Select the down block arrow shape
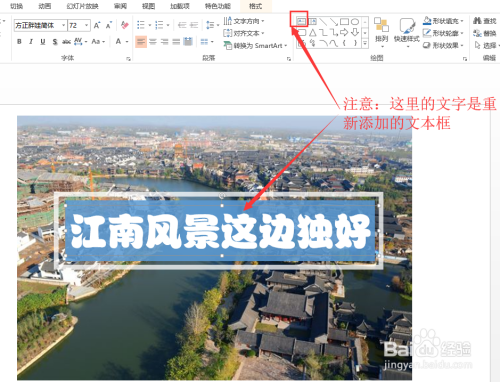500x382 pixels. tap(355, 32)
